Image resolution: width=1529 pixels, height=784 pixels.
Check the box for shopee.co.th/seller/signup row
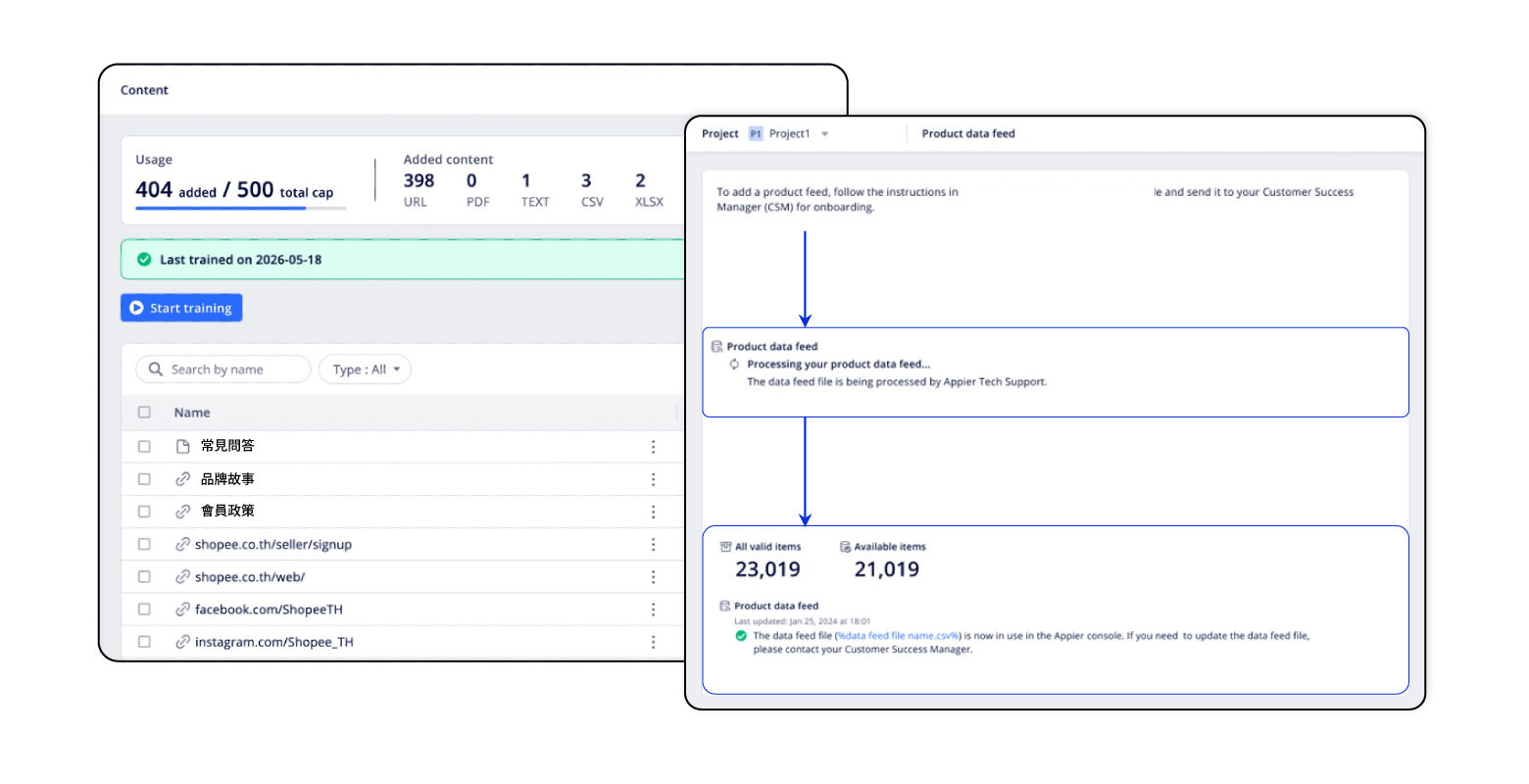point(145,544)
